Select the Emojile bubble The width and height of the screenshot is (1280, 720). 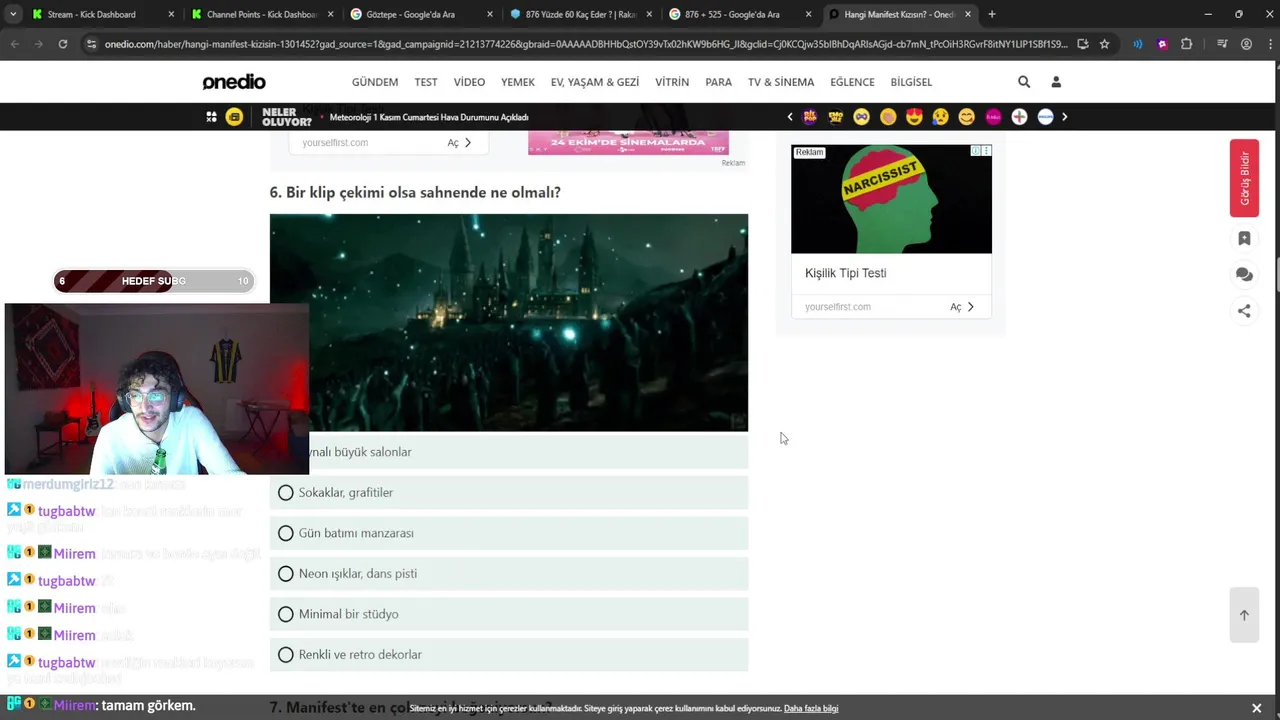click(836, 117)
